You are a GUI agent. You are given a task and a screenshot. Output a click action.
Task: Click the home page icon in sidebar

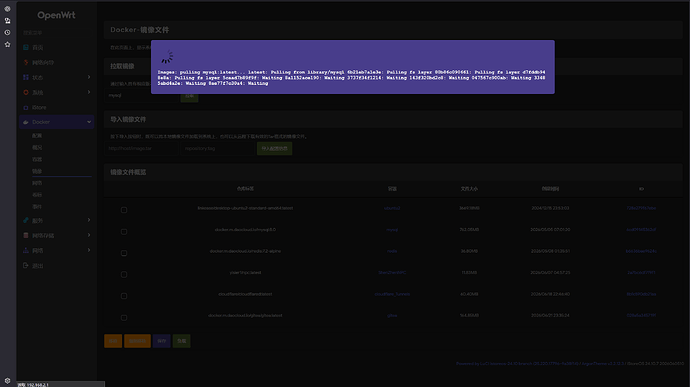click(26, 48)
